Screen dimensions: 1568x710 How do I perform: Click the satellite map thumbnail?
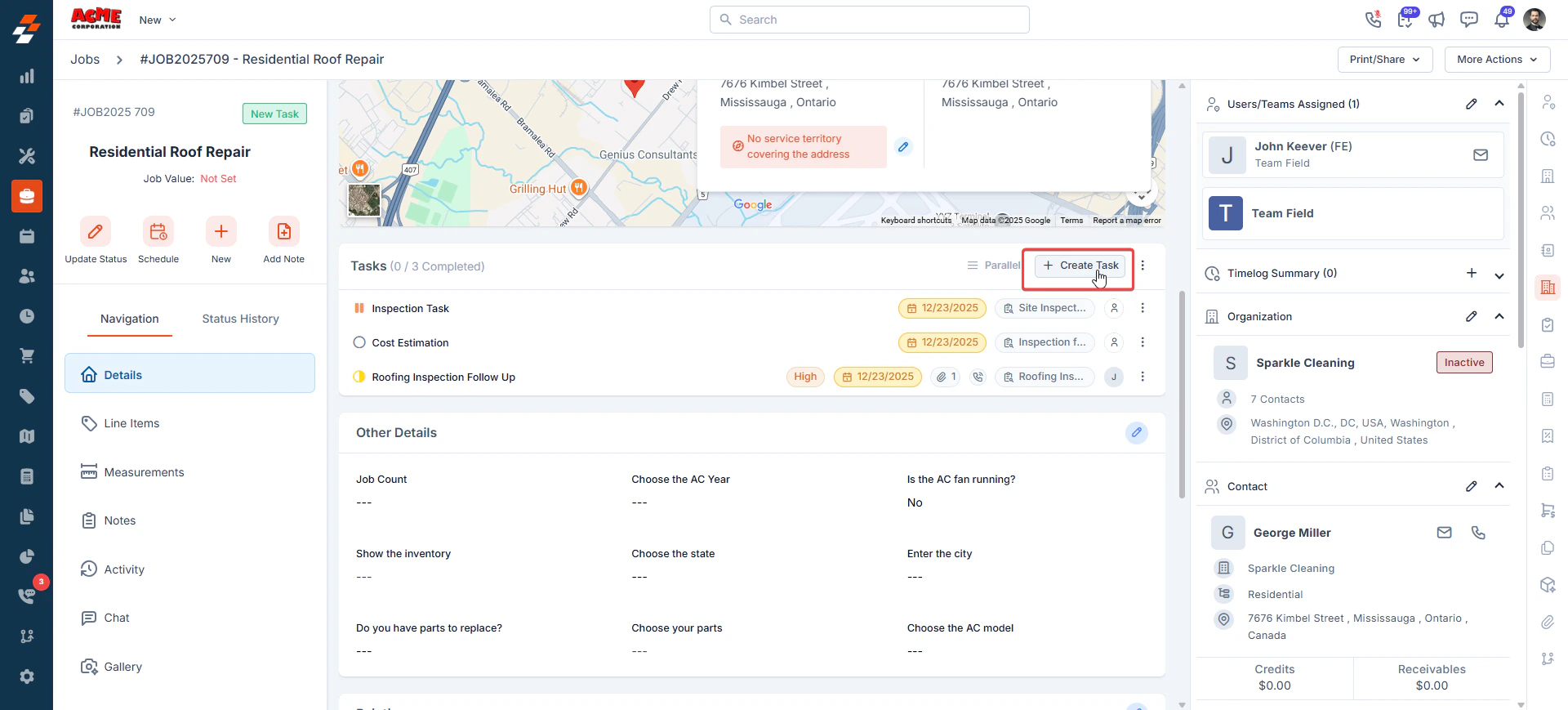tap(364, 200)
